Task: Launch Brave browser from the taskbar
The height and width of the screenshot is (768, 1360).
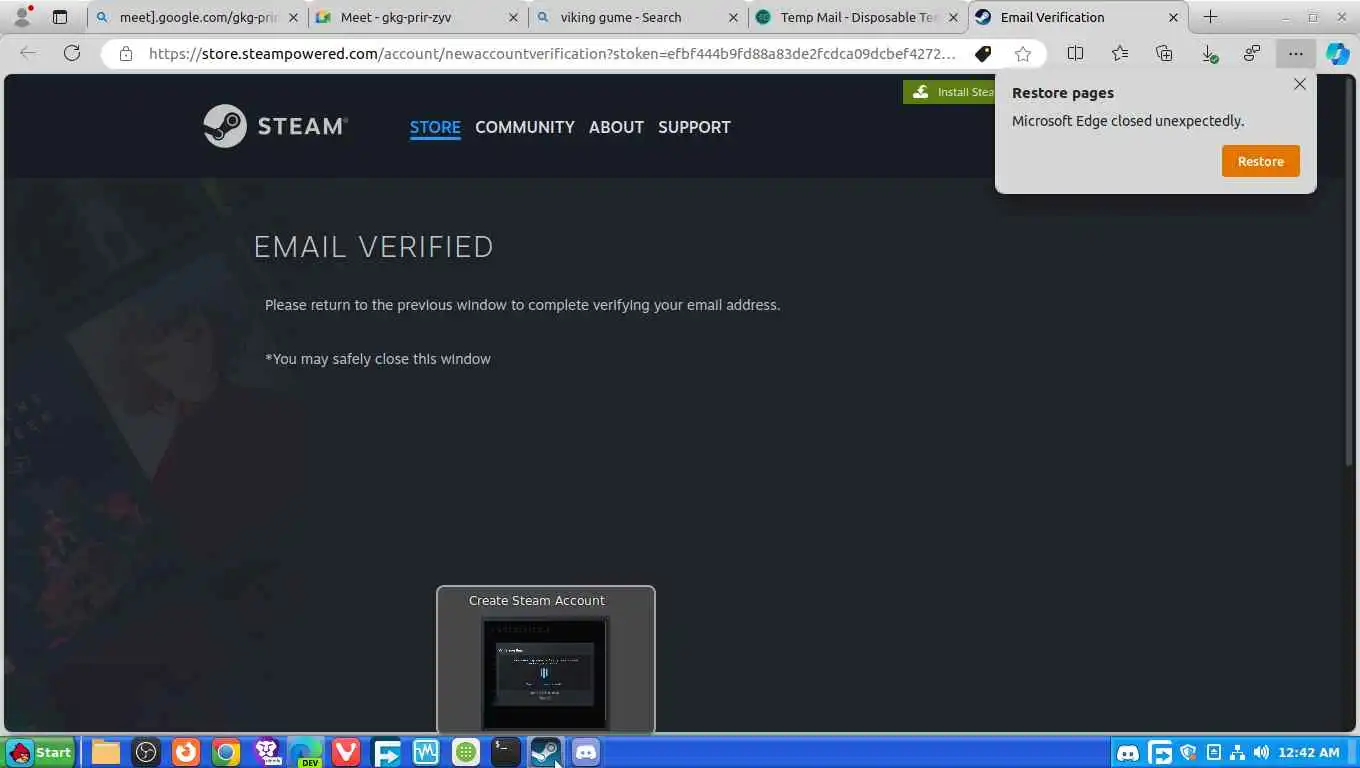Action: (x=266, y=752)
